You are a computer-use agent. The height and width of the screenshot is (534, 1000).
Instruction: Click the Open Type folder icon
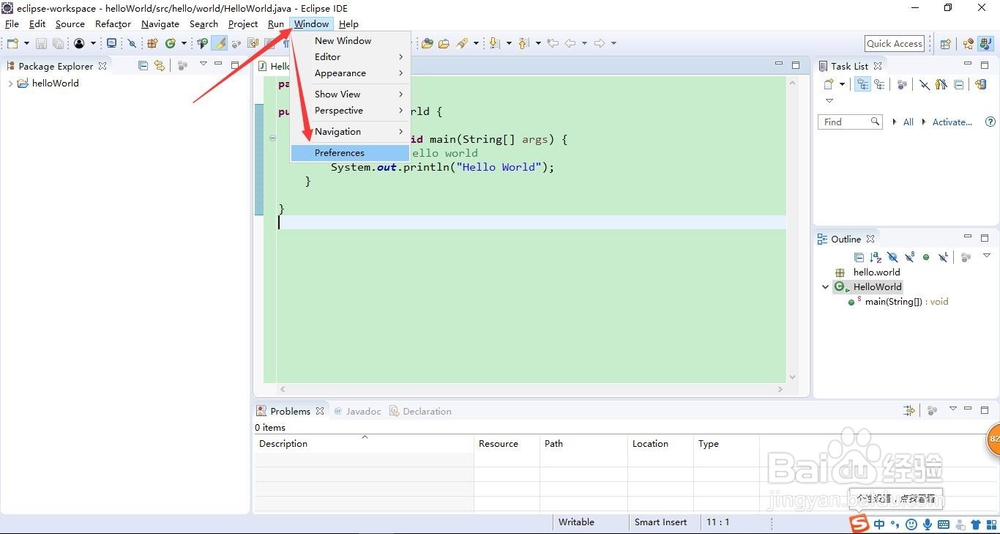click(x=427, y=43)
